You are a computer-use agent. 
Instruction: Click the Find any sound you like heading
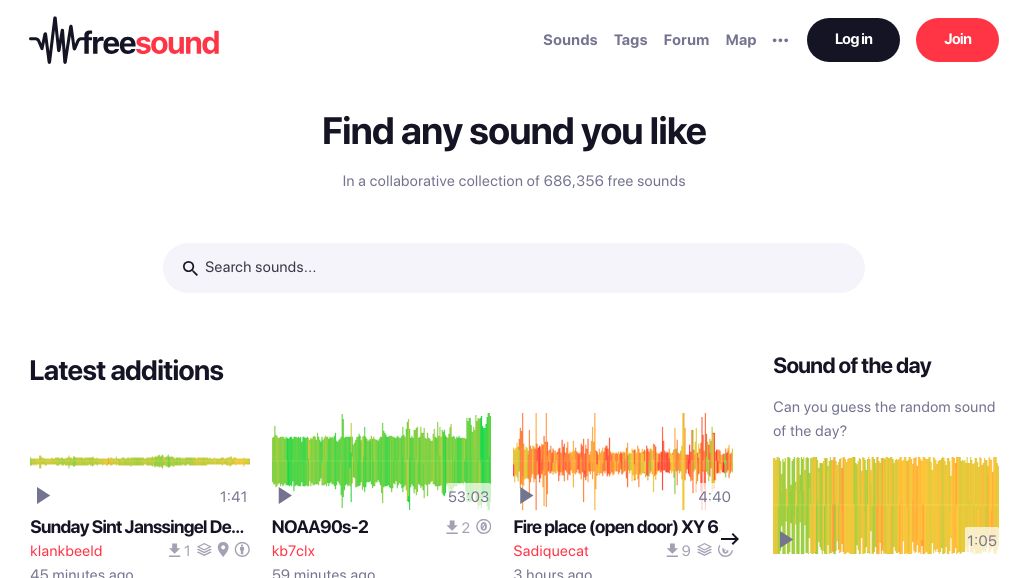(513, 132)
